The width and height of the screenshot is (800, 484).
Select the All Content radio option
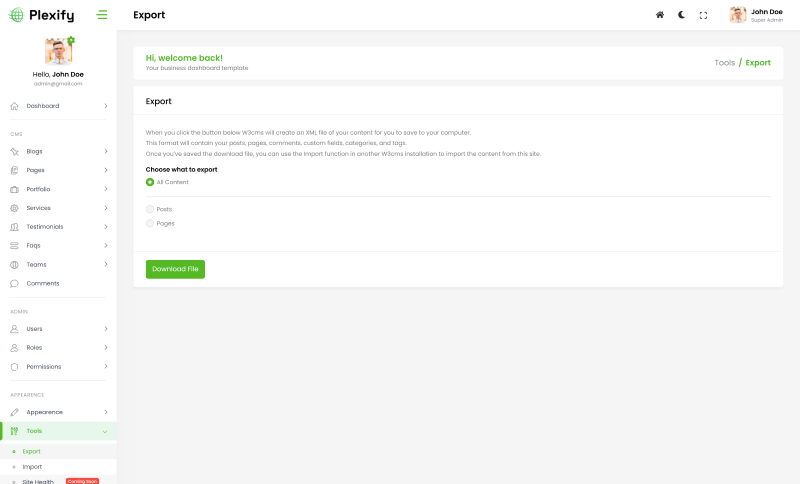150,182
